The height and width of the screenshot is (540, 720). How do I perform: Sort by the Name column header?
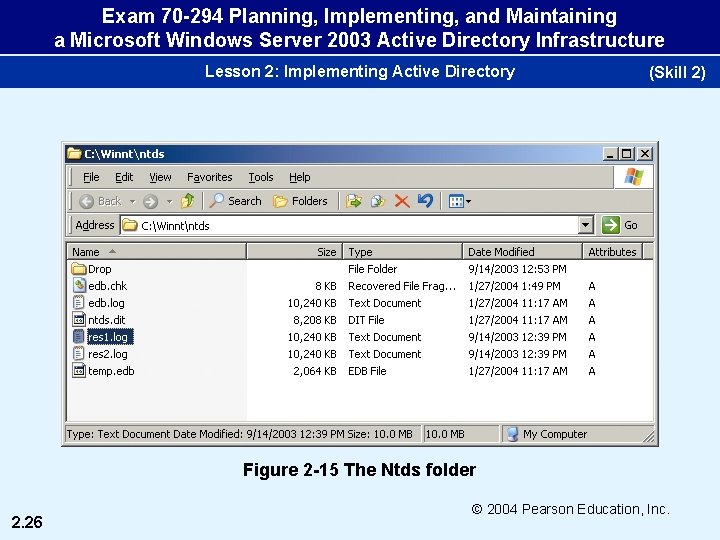[157, 252]
